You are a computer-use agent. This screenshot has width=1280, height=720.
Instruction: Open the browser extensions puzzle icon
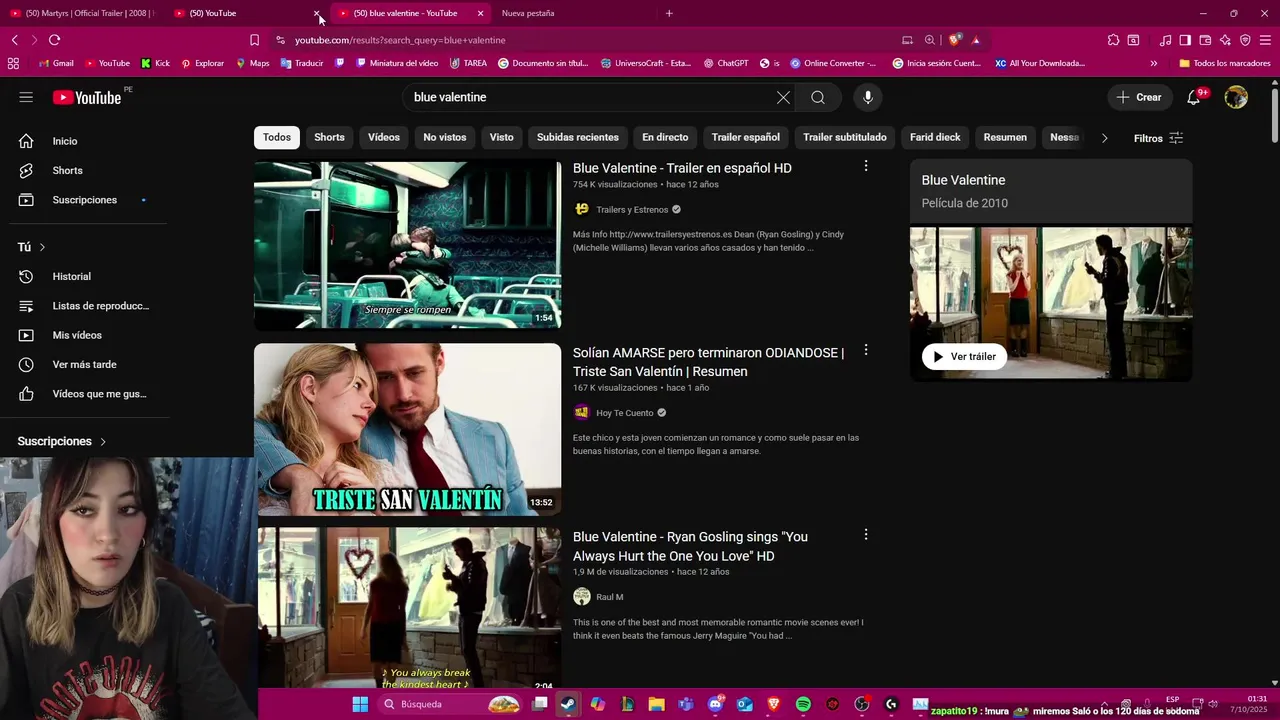(1113, 40)
